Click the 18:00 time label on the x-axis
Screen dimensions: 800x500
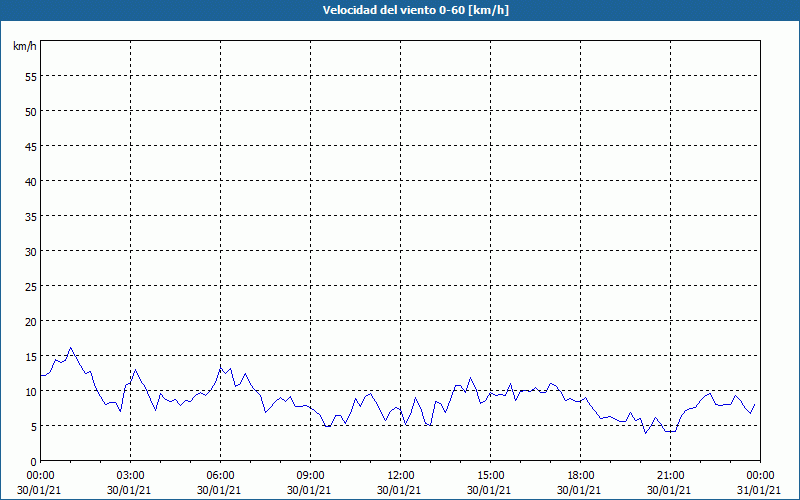(x=580, y=475)
